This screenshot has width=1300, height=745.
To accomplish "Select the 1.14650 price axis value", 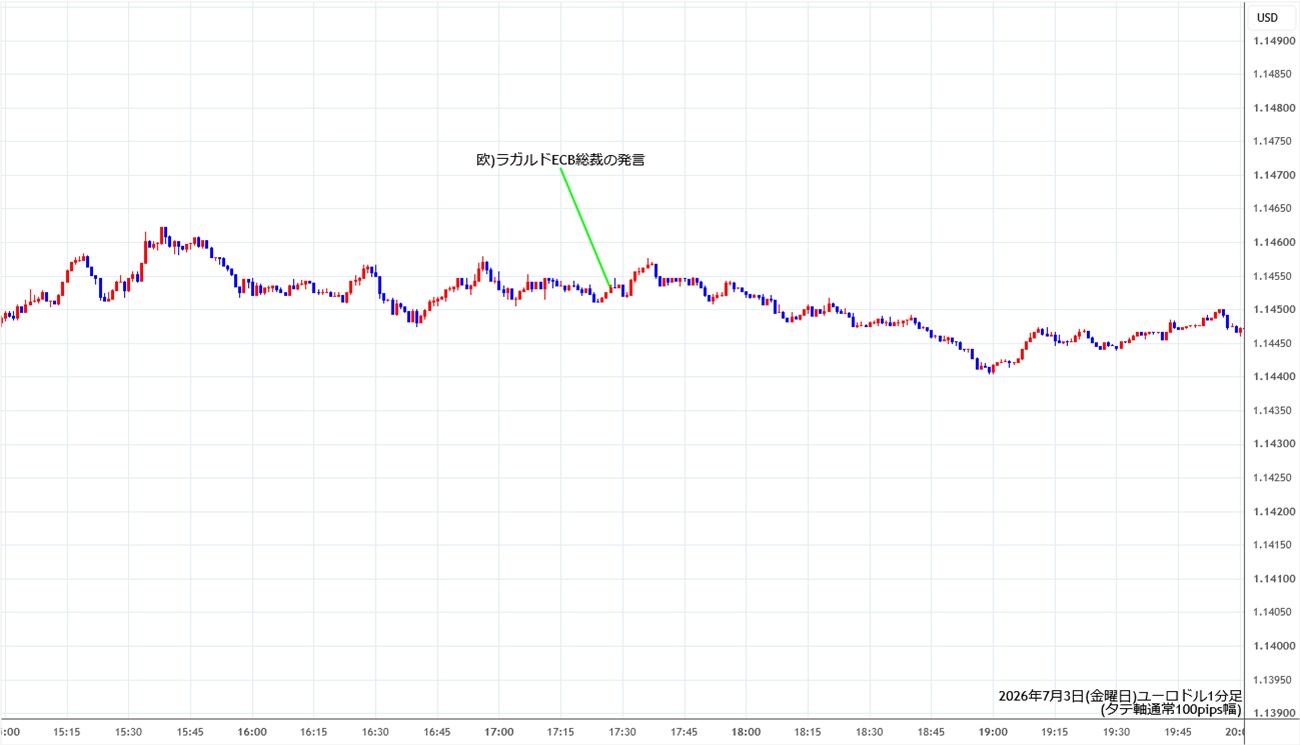I will tap(1274, 209).
